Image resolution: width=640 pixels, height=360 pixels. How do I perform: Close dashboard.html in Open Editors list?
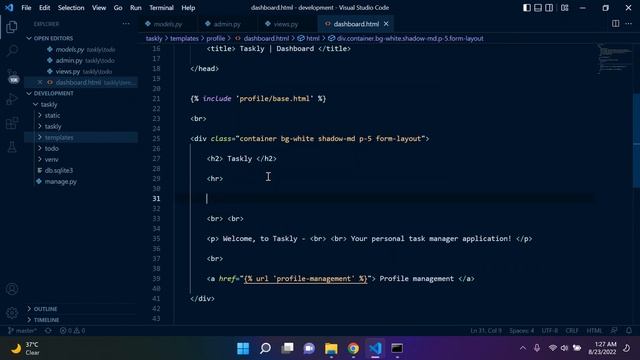click(40, 82)
